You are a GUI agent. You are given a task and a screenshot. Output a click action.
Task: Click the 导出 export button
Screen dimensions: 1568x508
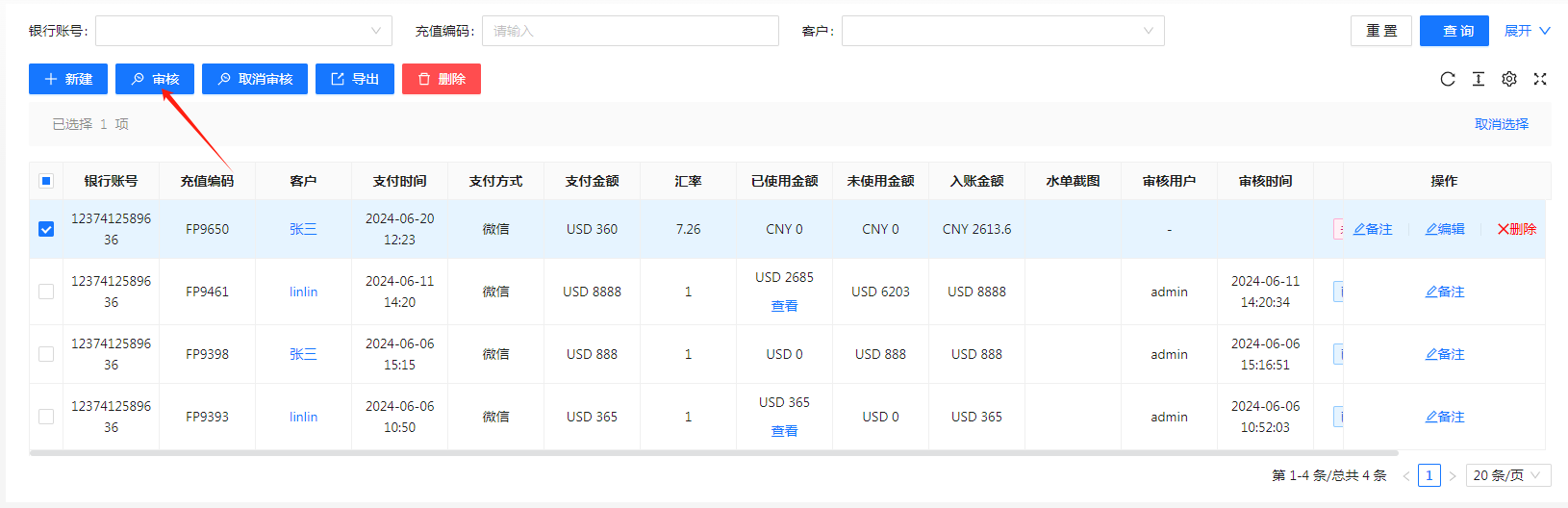(354, 79)
